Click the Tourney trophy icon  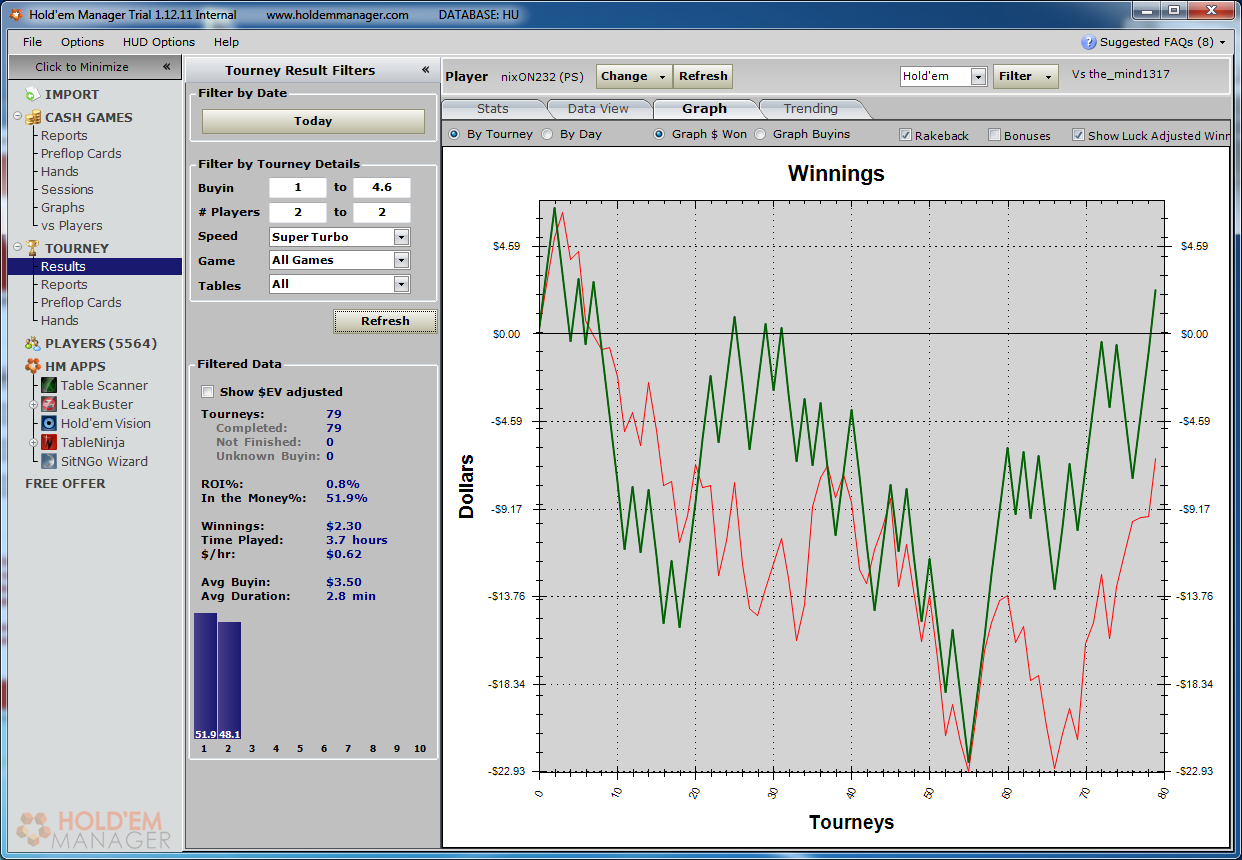pos(32,248)
